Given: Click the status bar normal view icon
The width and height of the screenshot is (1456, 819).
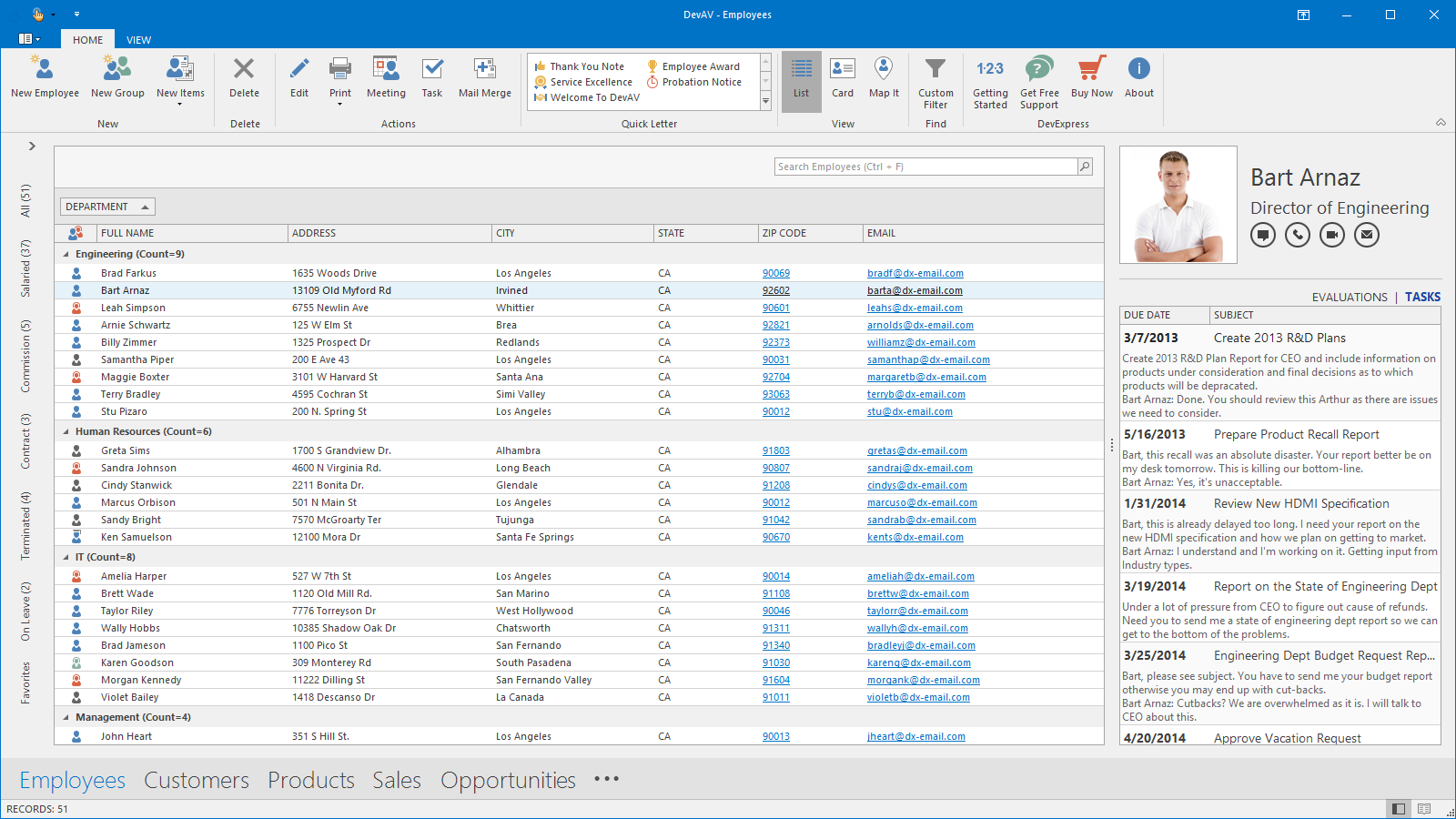Looking at the screenshot, I should [1399, 809].
